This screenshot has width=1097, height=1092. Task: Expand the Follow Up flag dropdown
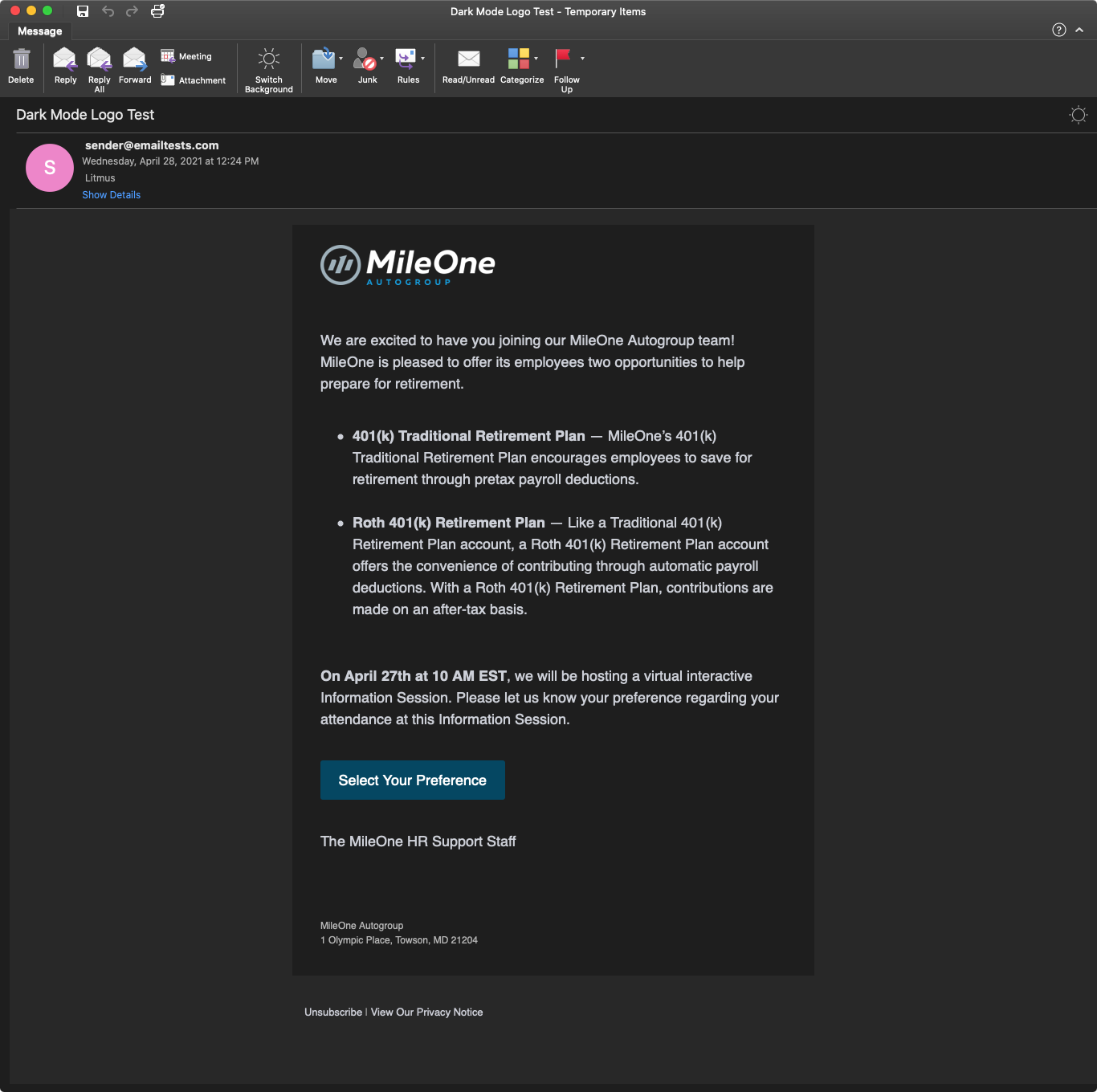tap(582, 59)
